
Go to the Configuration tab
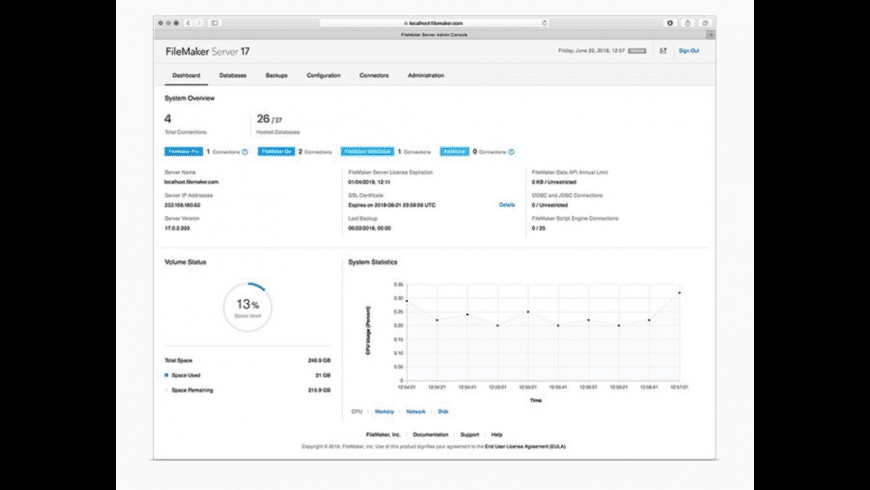[x=323, y=75]
